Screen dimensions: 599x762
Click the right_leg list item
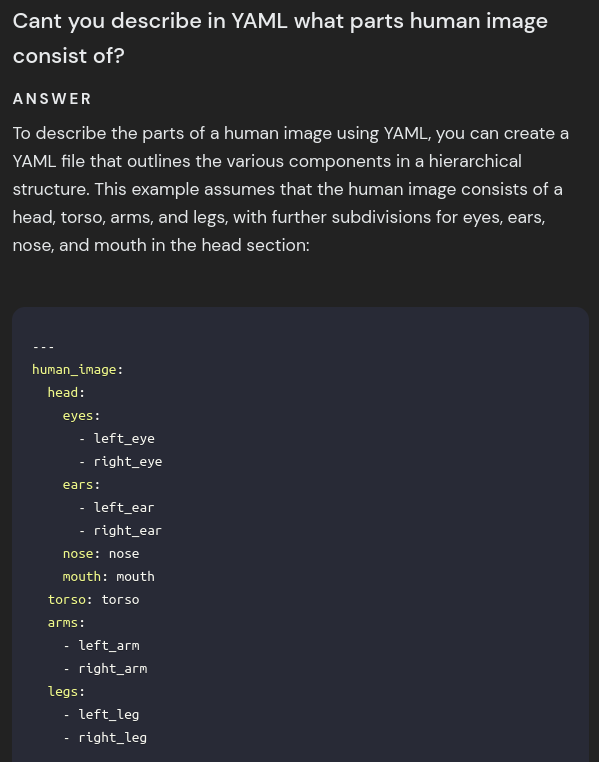105,738
